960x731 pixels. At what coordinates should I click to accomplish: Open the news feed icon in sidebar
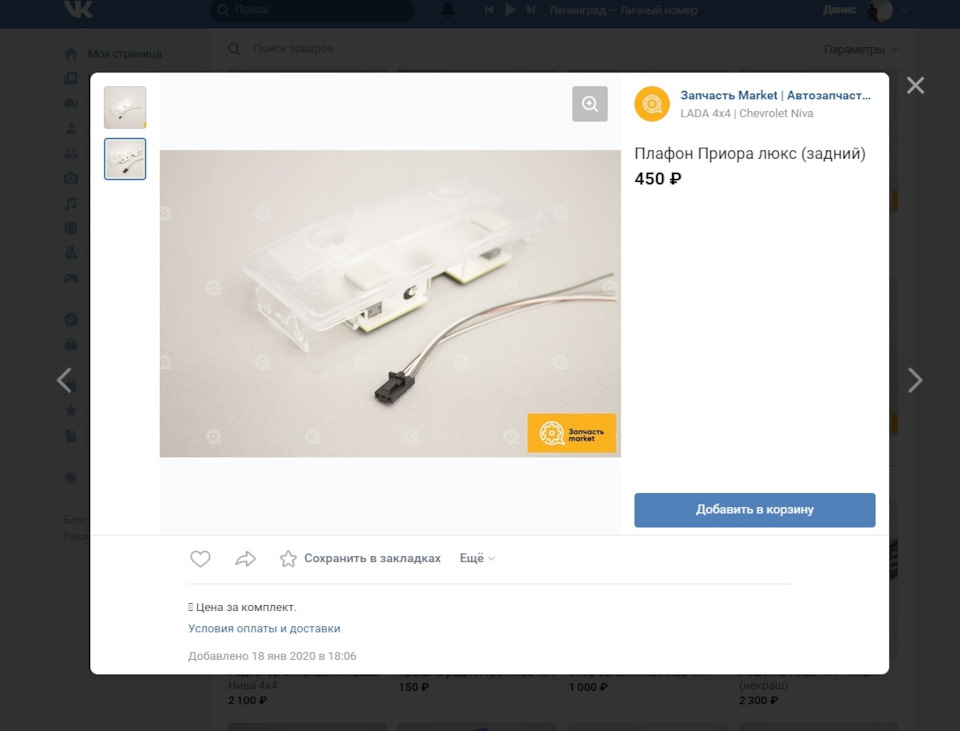[x=71, y=78]
